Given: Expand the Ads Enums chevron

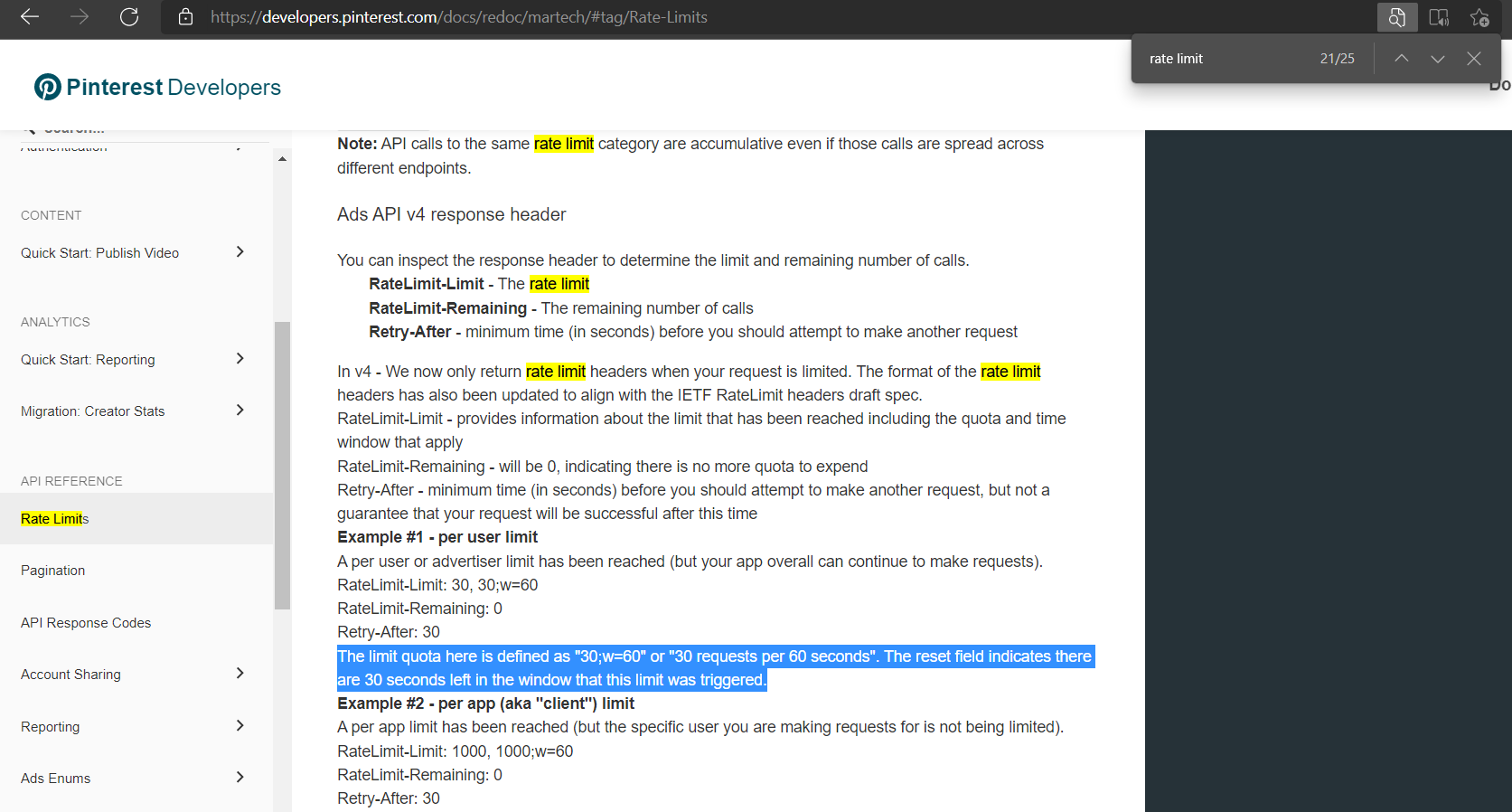Looking at the screenshot, I should tap(240, 778).
